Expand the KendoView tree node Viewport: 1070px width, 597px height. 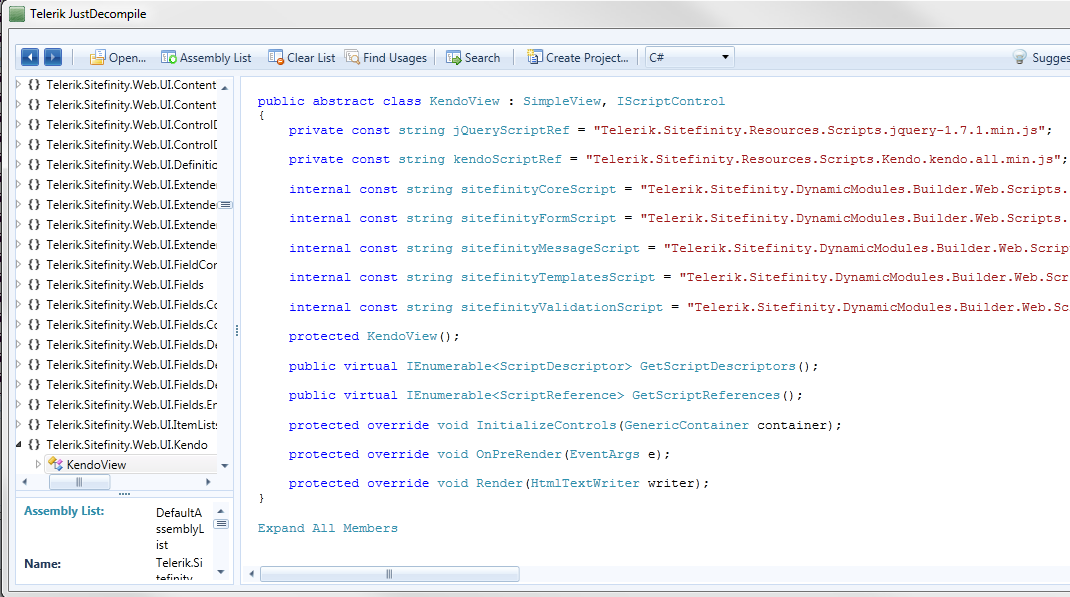pyautogui.click(x=38, y=464)
